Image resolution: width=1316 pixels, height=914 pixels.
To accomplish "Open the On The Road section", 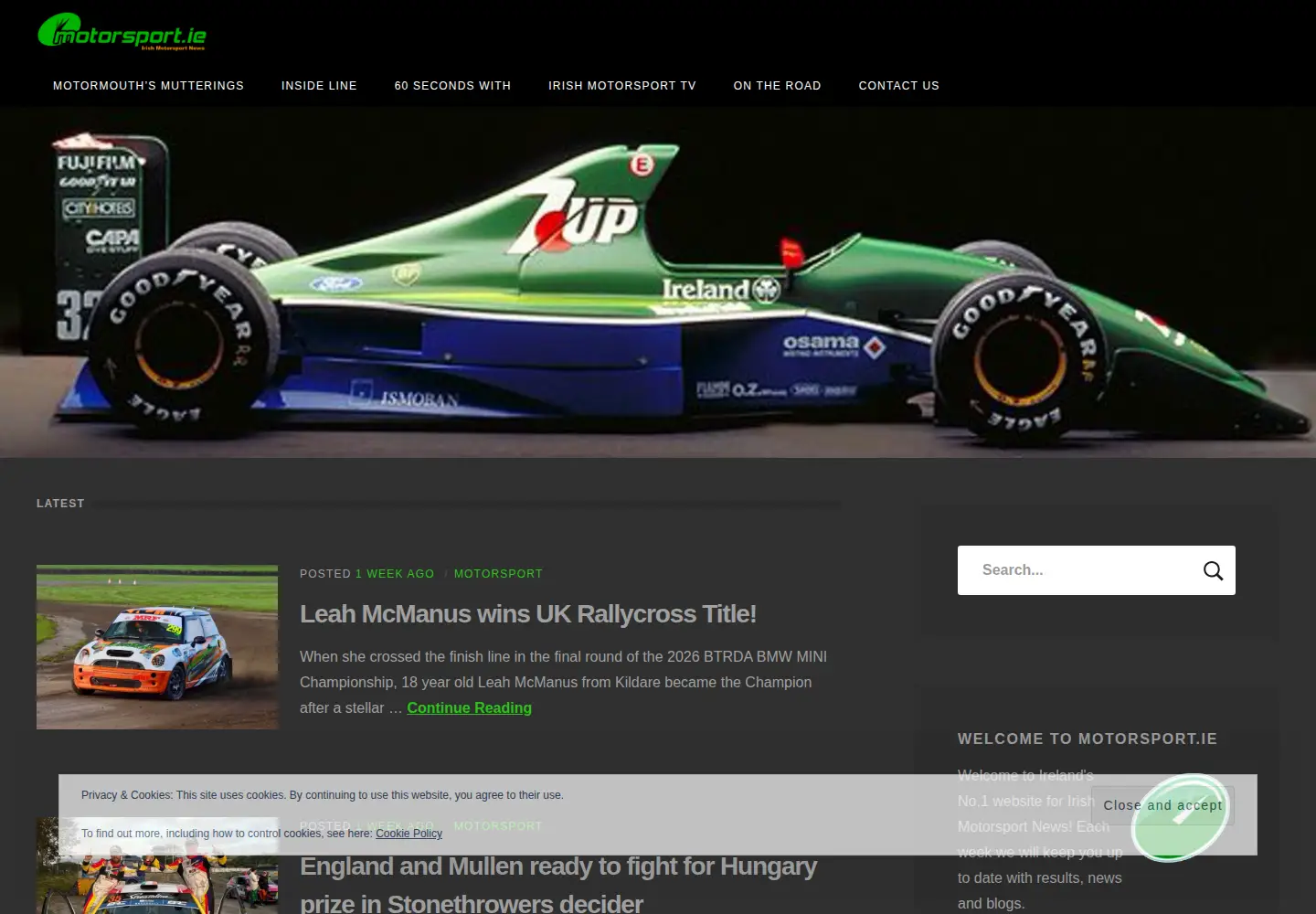I will coord(777,86).
